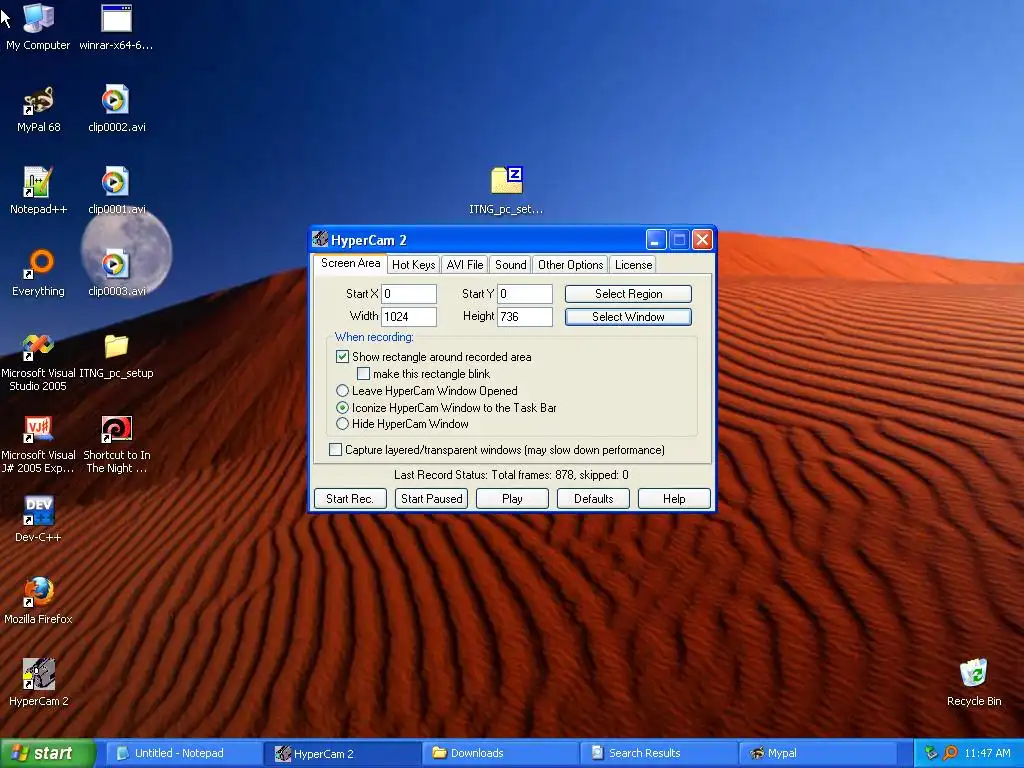Click the magnifier icon in system tray
The width and height of the screenshot is (1024, 768).
pyautogui.click(x=950, y=753)
